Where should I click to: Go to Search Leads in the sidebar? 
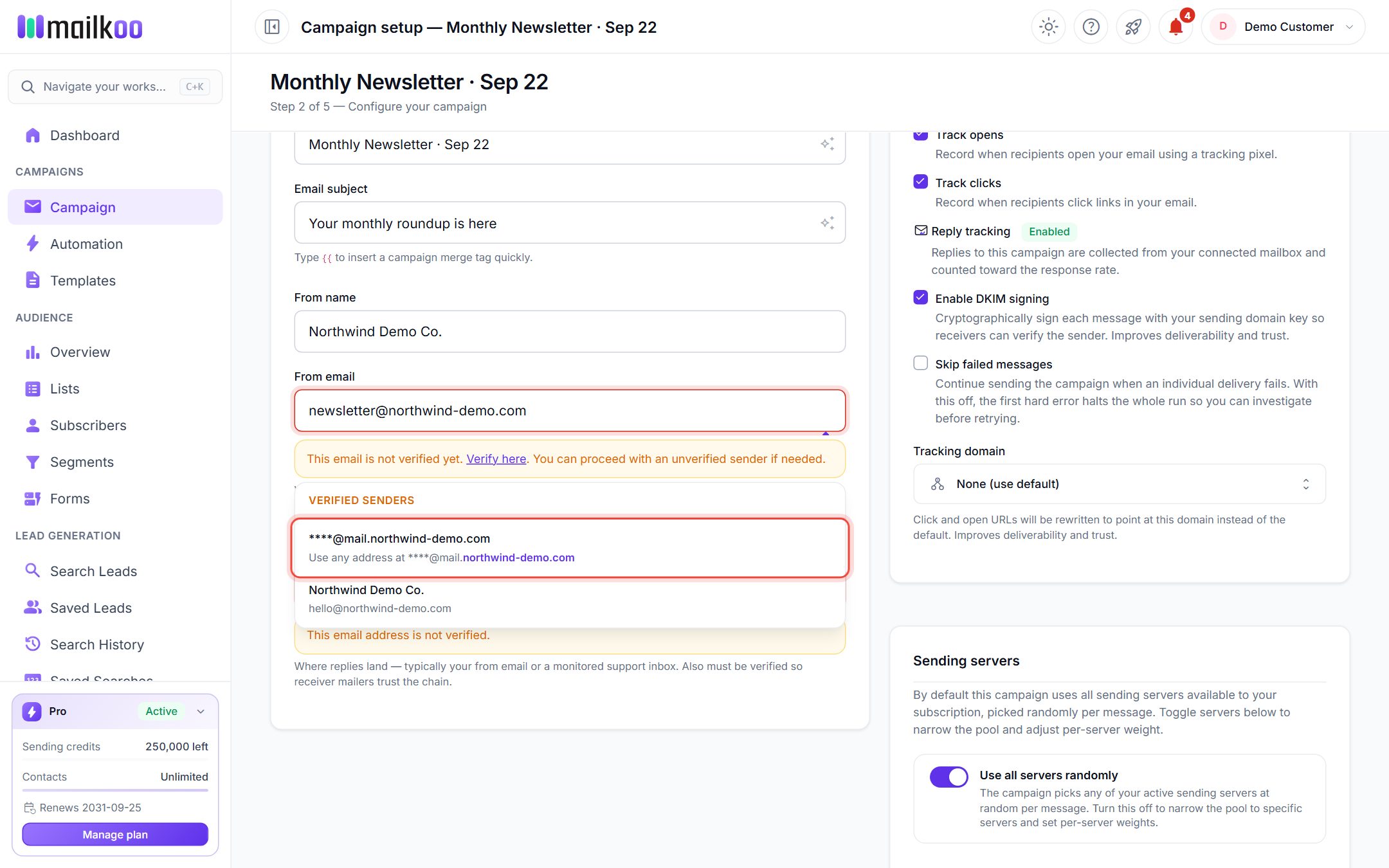coord(115,571)
